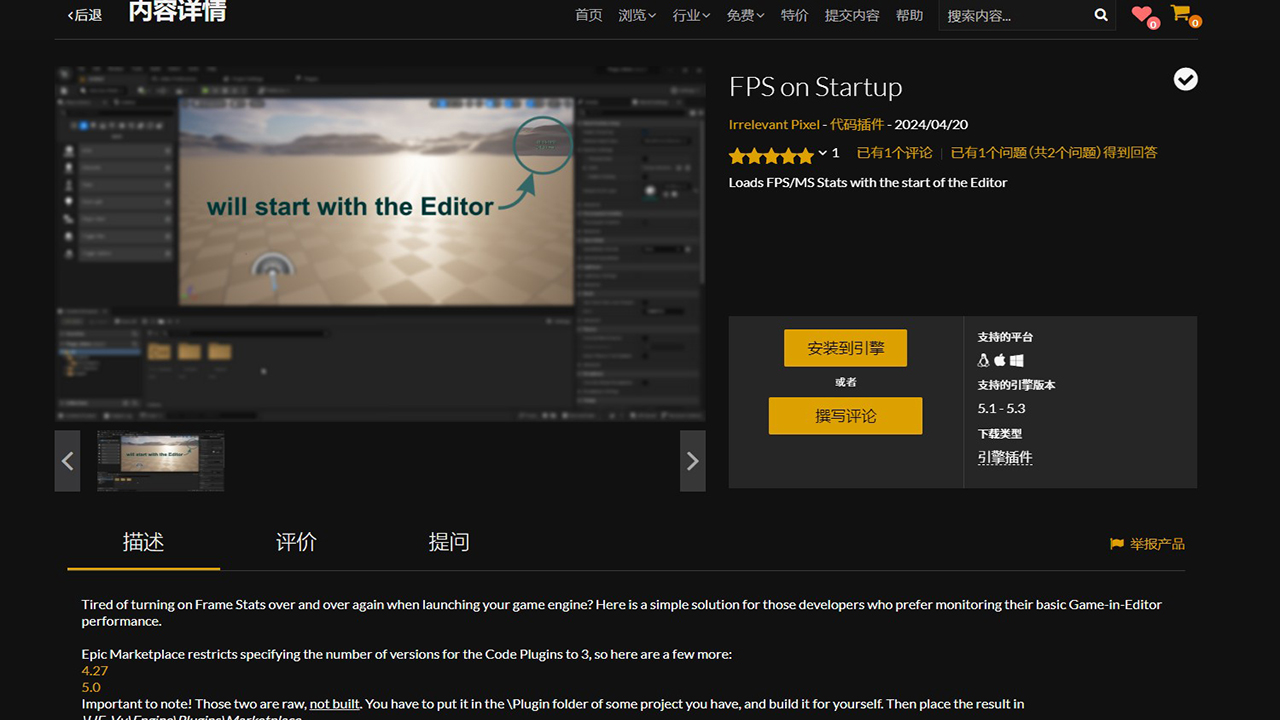Open the 浏览 dropdown menu
This screenshot has width=1280, height=720.
point(637,15)
